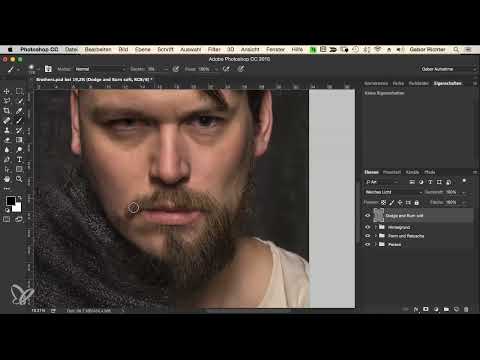Change the screen mode
The height and width of the screenshot is (360, 480).
point(19,219)
